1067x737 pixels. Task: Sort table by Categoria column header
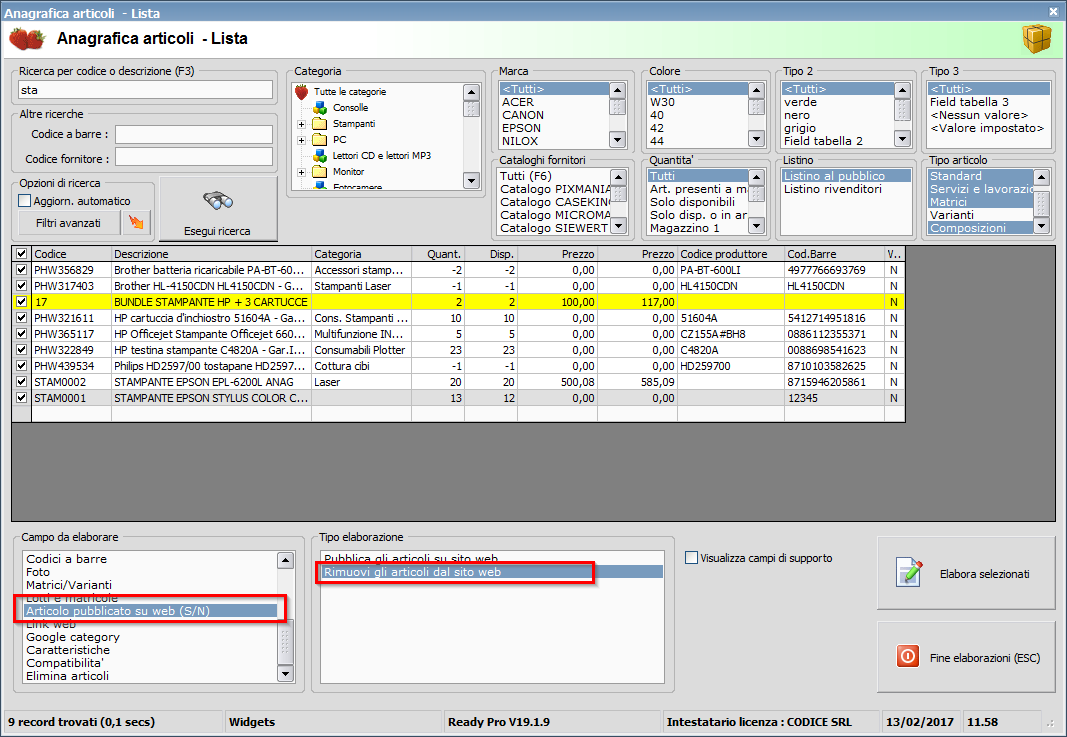[x=361, y=254]
